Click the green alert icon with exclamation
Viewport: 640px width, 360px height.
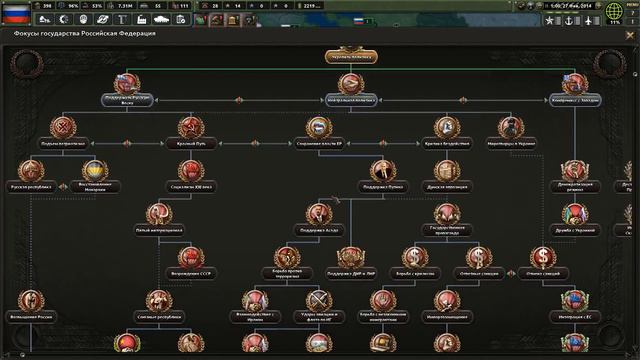[200, 20]
